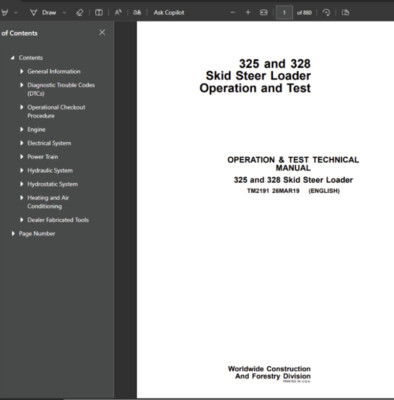
Task: Expand the Dealer Fabricated Tools arrow
Action: [21, 220]
